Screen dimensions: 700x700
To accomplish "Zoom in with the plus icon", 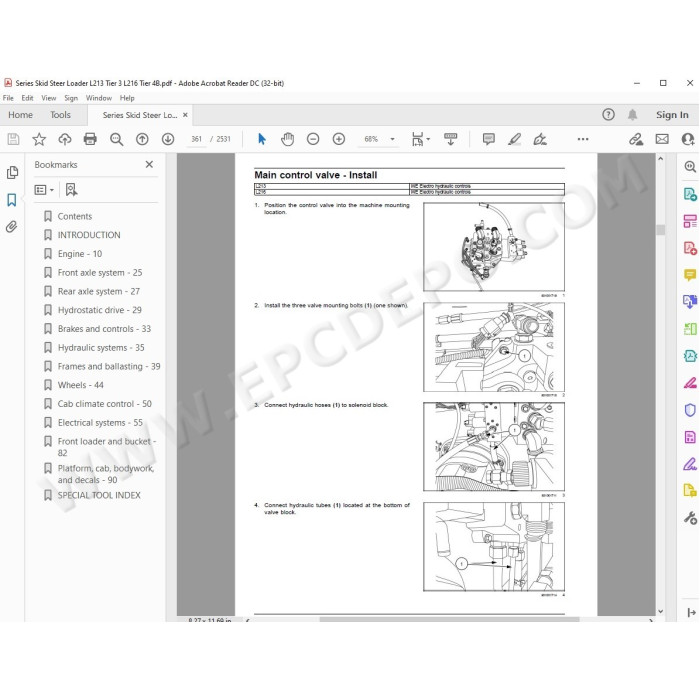I will 339,139.
